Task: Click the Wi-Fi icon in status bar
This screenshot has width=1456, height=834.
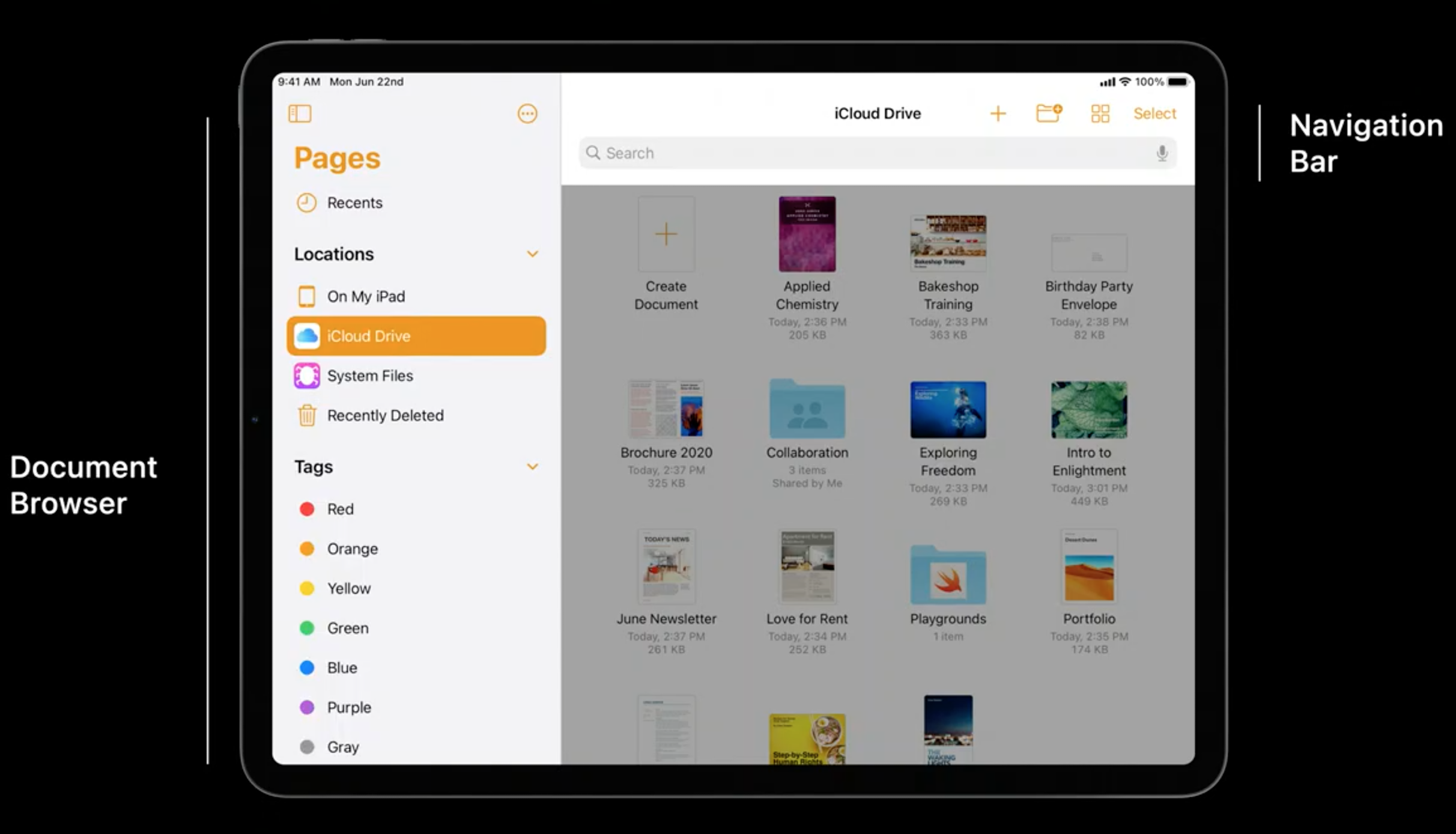Action: click(x=1125, y=82)
